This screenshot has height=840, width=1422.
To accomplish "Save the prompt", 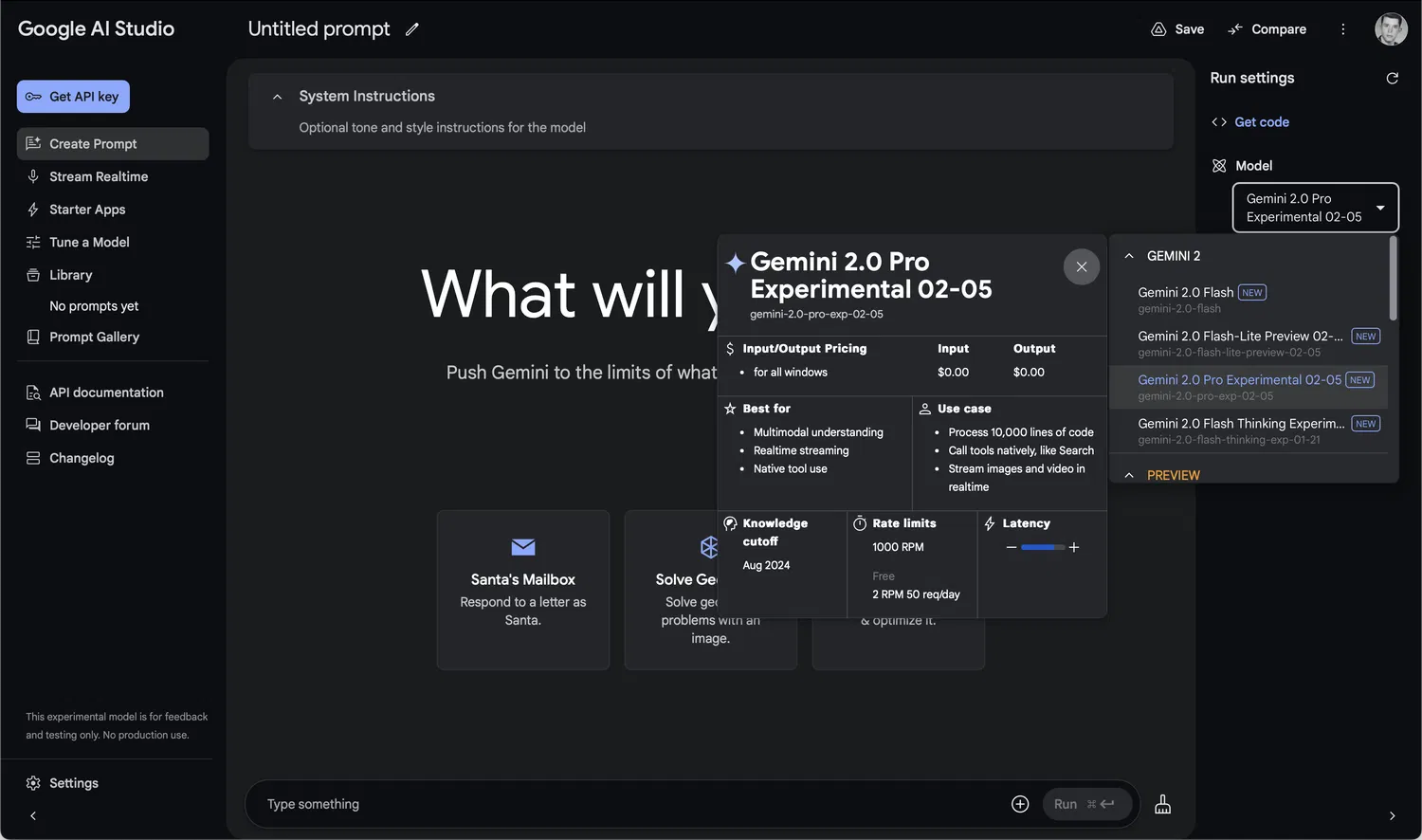I will [1177, 29].
